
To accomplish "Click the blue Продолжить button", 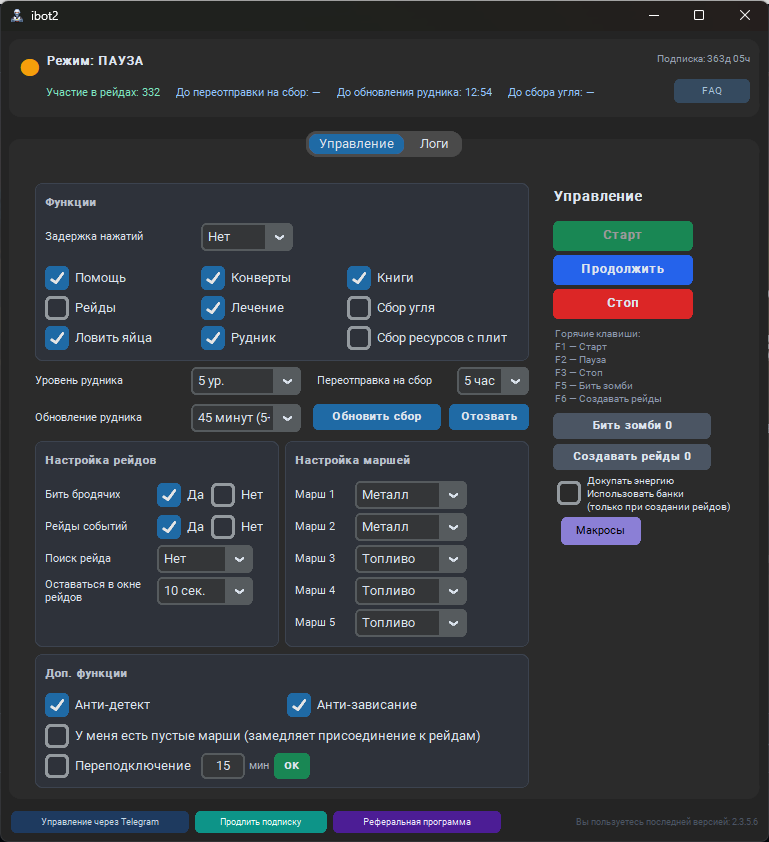I will [x=623, y=270].
